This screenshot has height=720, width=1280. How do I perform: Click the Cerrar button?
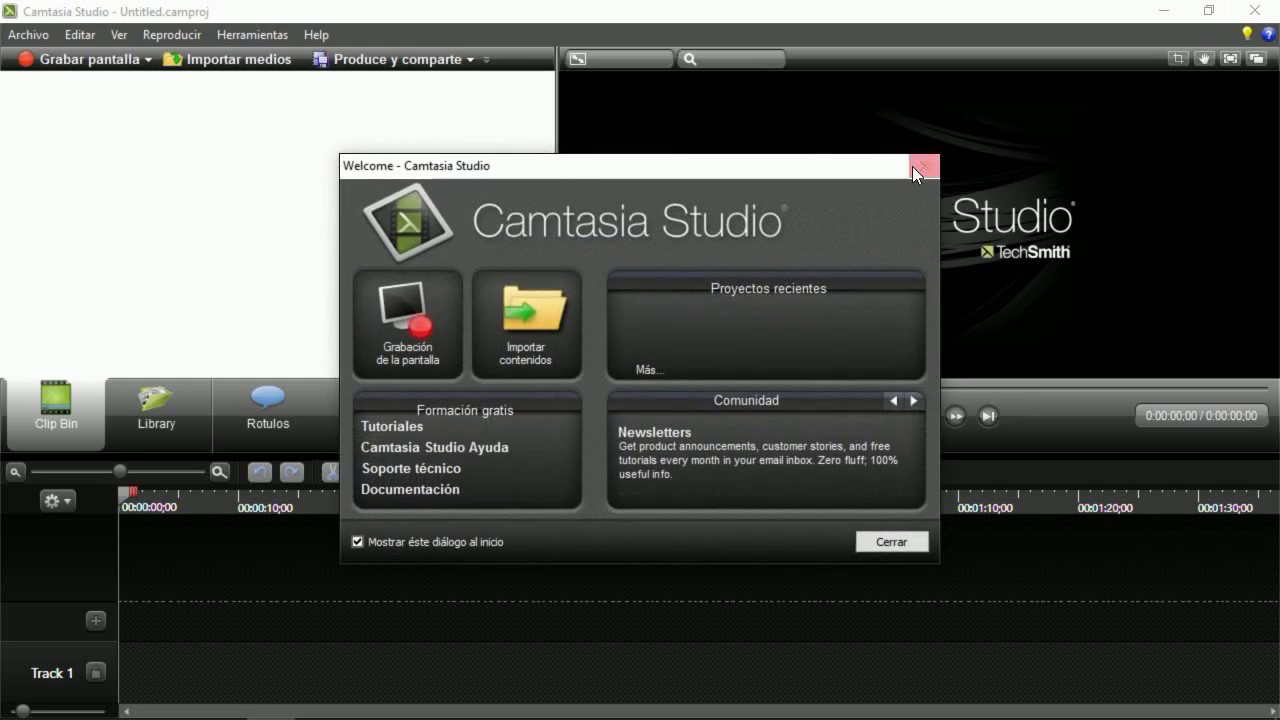[892, 542]
